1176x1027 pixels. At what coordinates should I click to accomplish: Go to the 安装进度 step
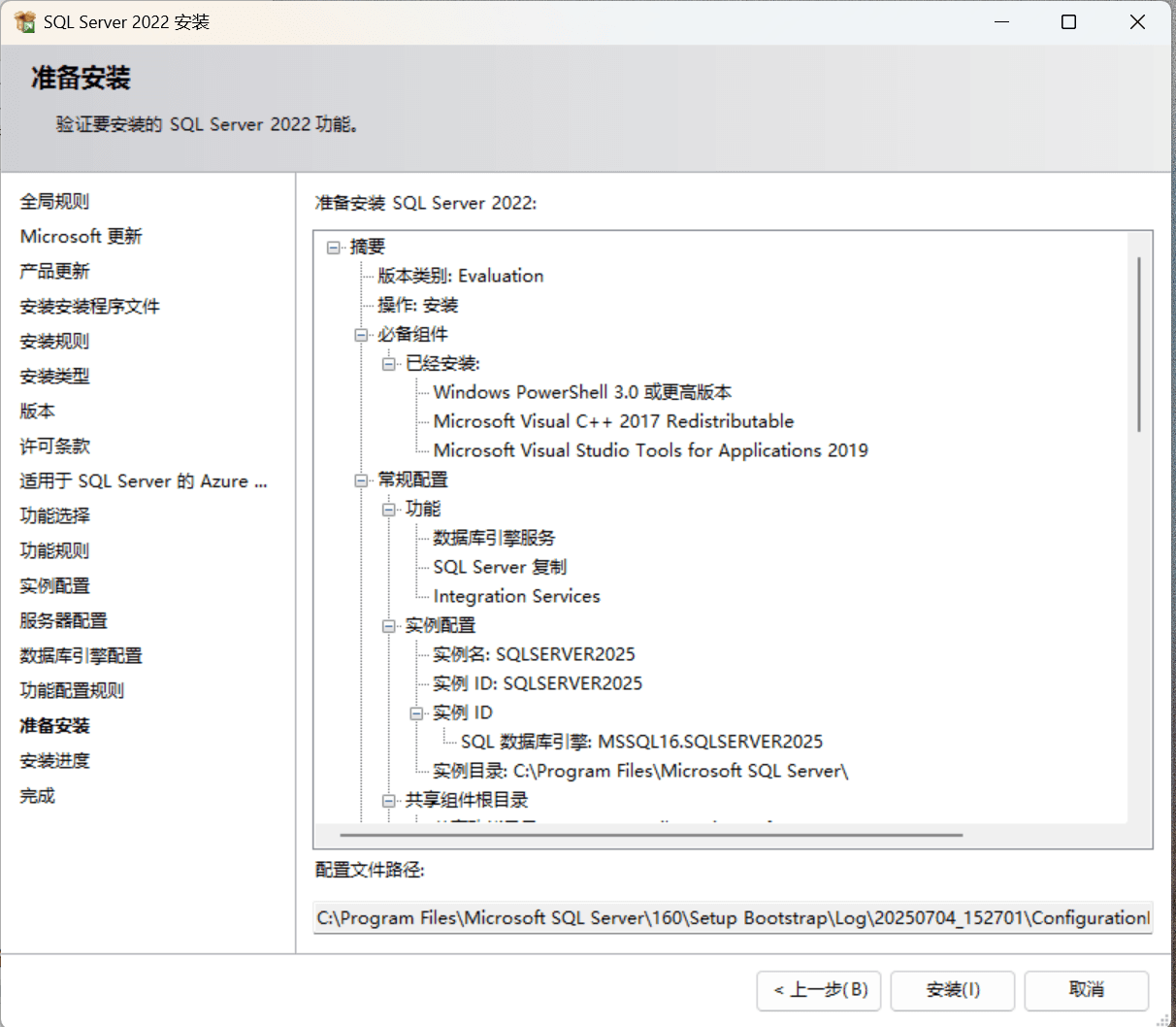(x=54, y=760)
